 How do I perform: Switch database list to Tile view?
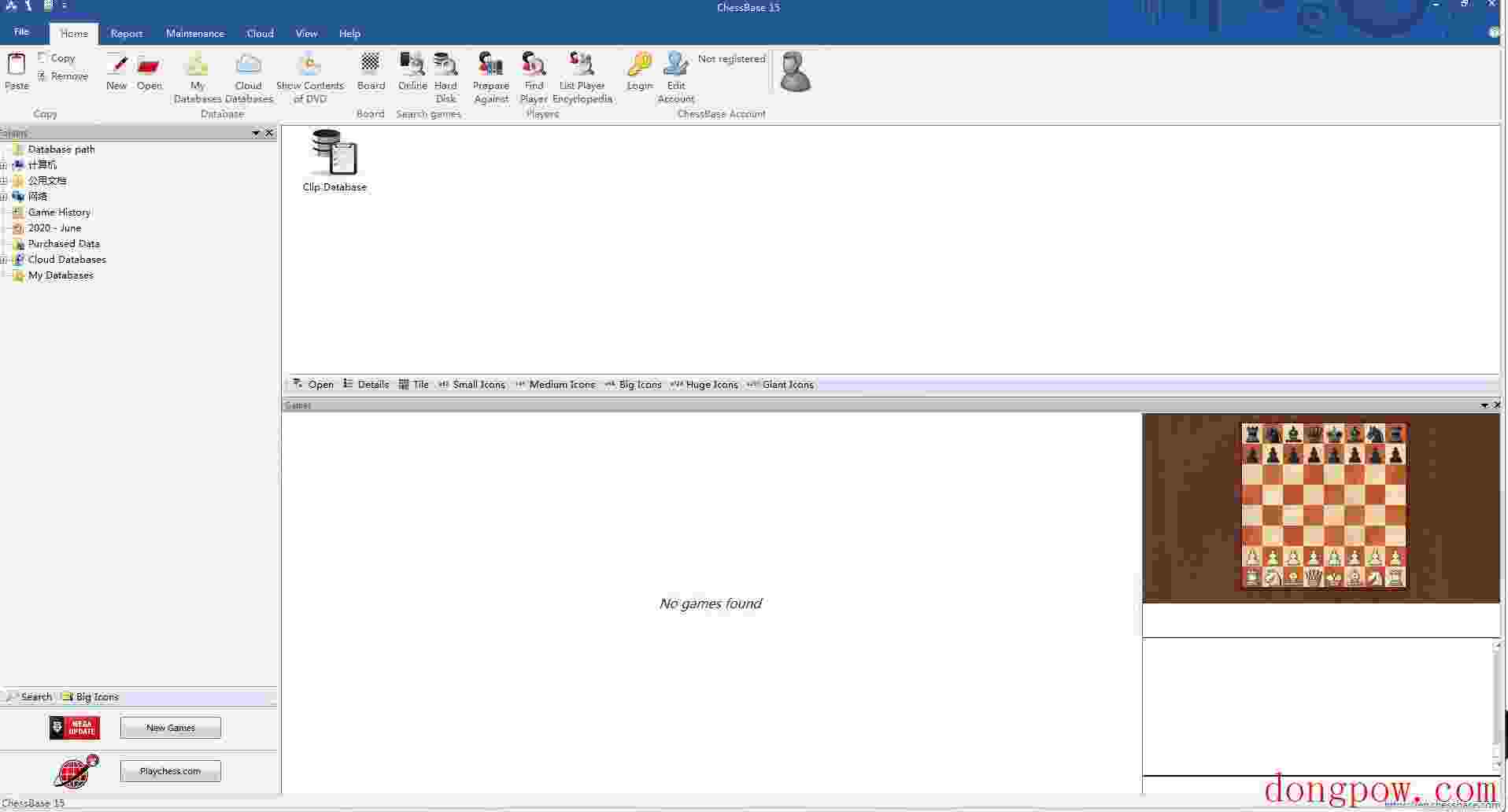pos(414,384)
